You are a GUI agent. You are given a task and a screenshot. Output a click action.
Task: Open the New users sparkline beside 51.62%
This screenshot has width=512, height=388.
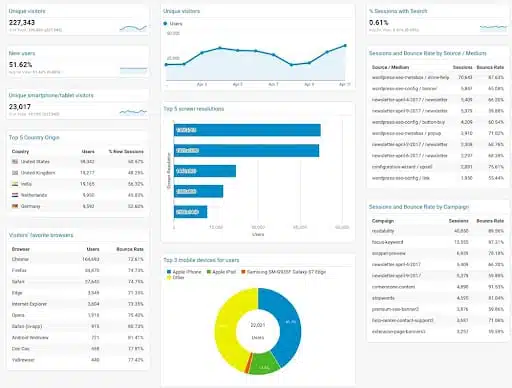click(x=133, y=70)
